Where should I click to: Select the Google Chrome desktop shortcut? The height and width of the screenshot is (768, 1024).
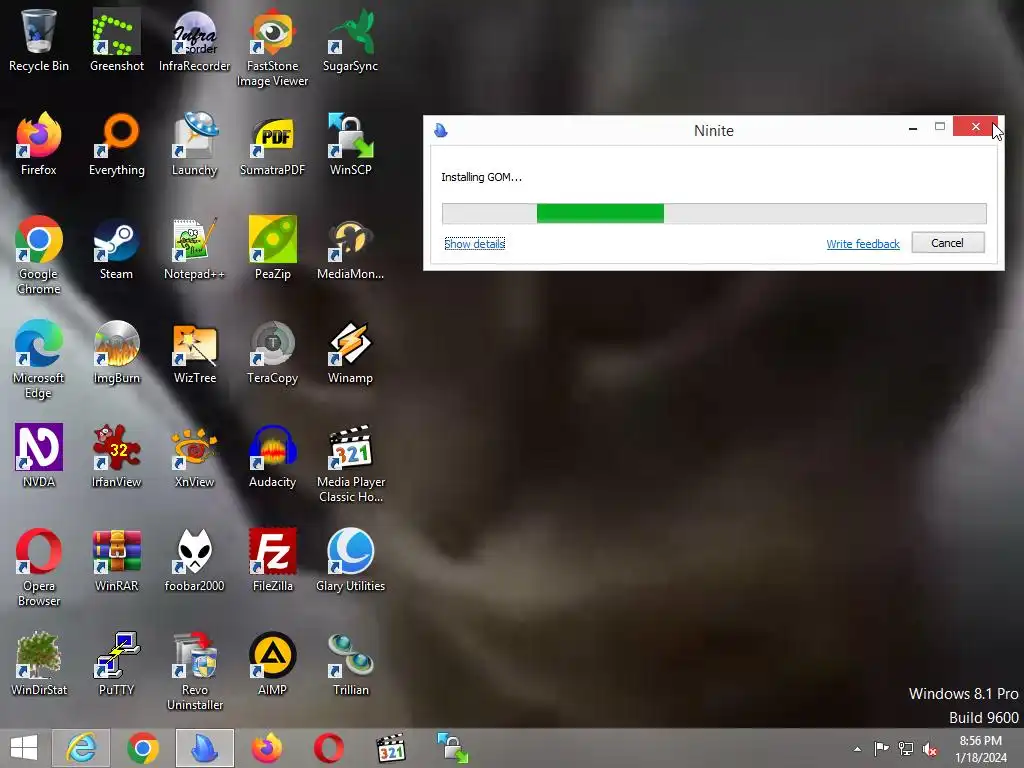(39, 255)
